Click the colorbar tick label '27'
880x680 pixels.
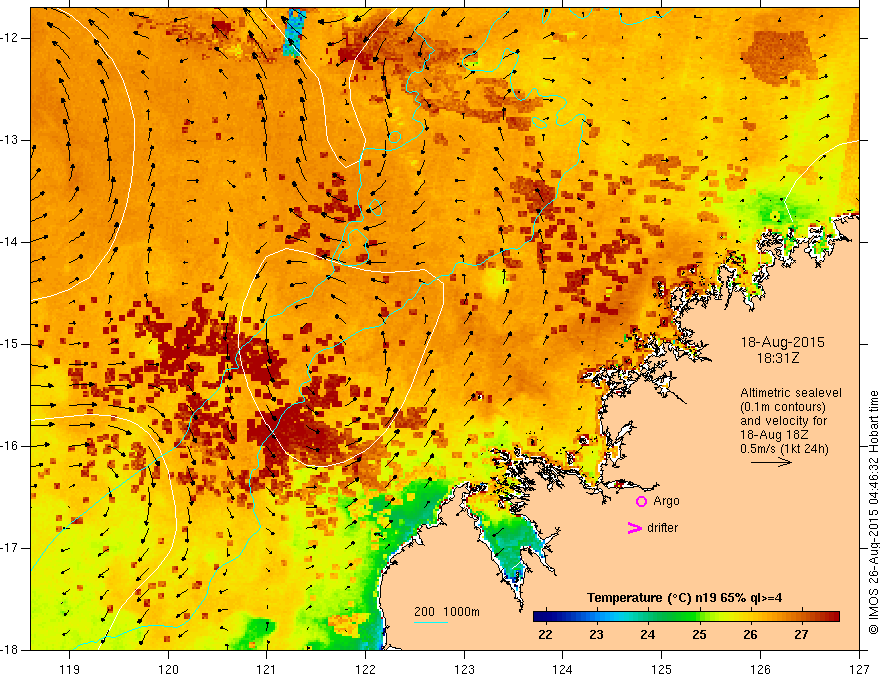(801, 635)
